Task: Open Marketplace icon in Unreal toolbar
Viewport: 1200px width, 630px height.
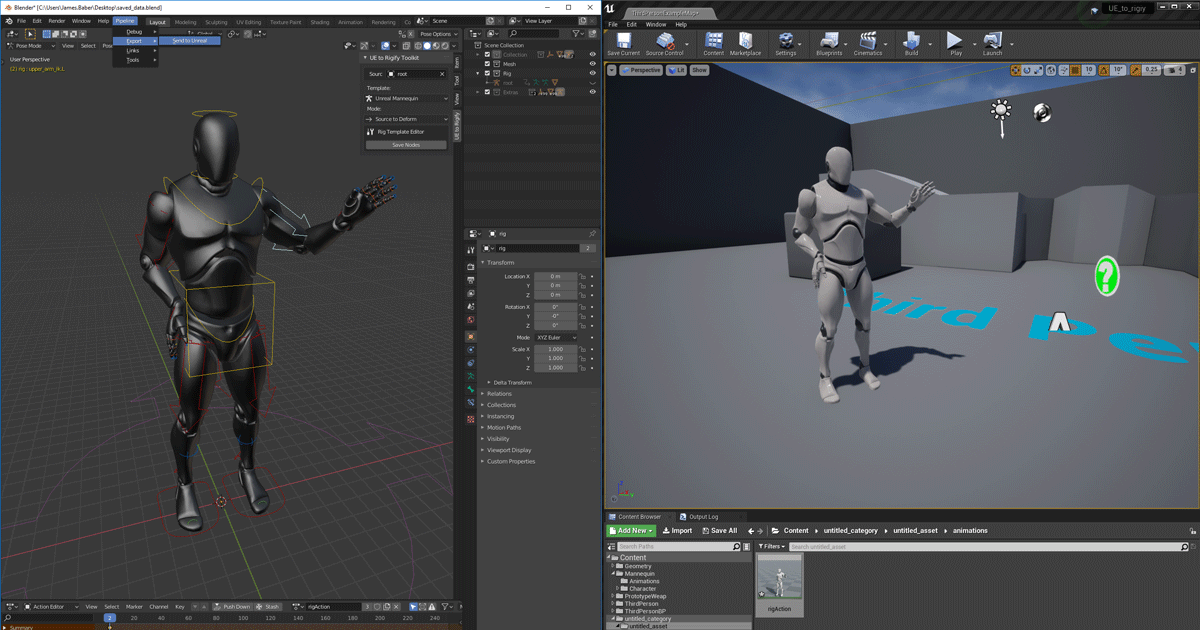Action: click(745, 41)
